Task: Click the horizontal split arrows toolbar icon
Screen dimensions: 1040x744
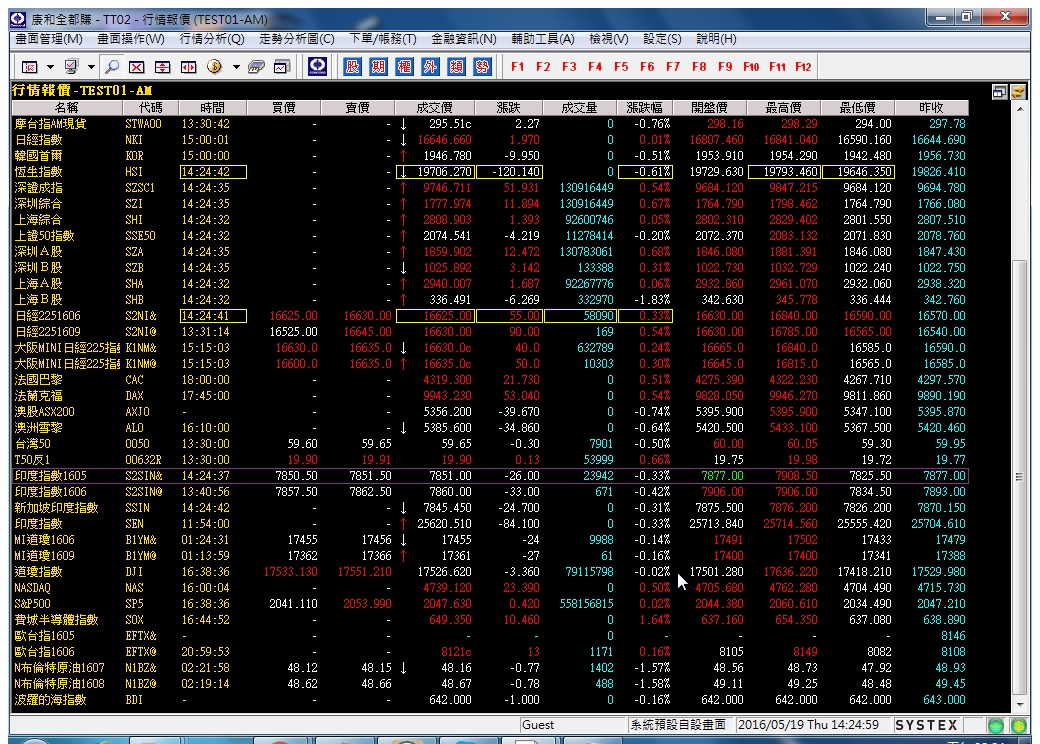Action: coord(188,67)
